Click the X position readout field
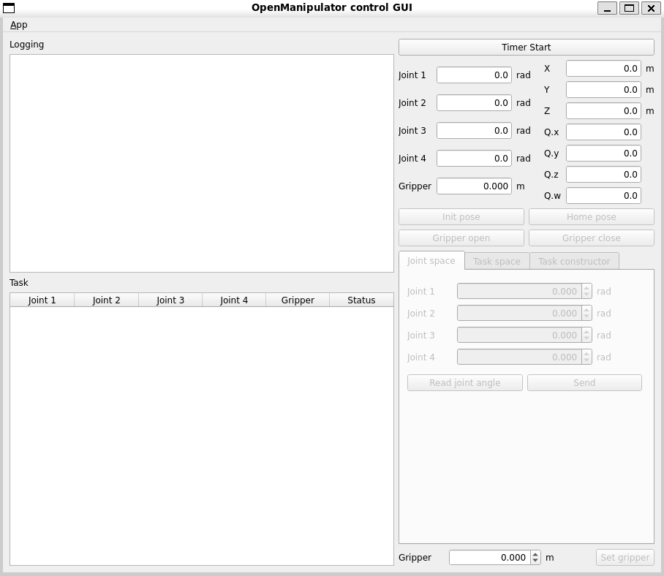Screen dimensions: 664x576 603,69
